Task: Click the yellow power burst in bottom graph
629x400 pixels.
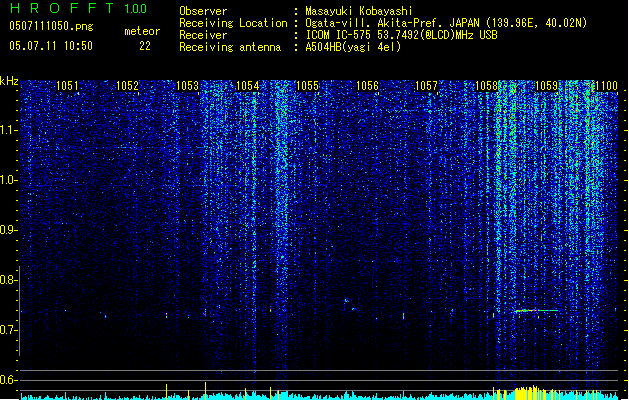Action: (x=529, y=392)
